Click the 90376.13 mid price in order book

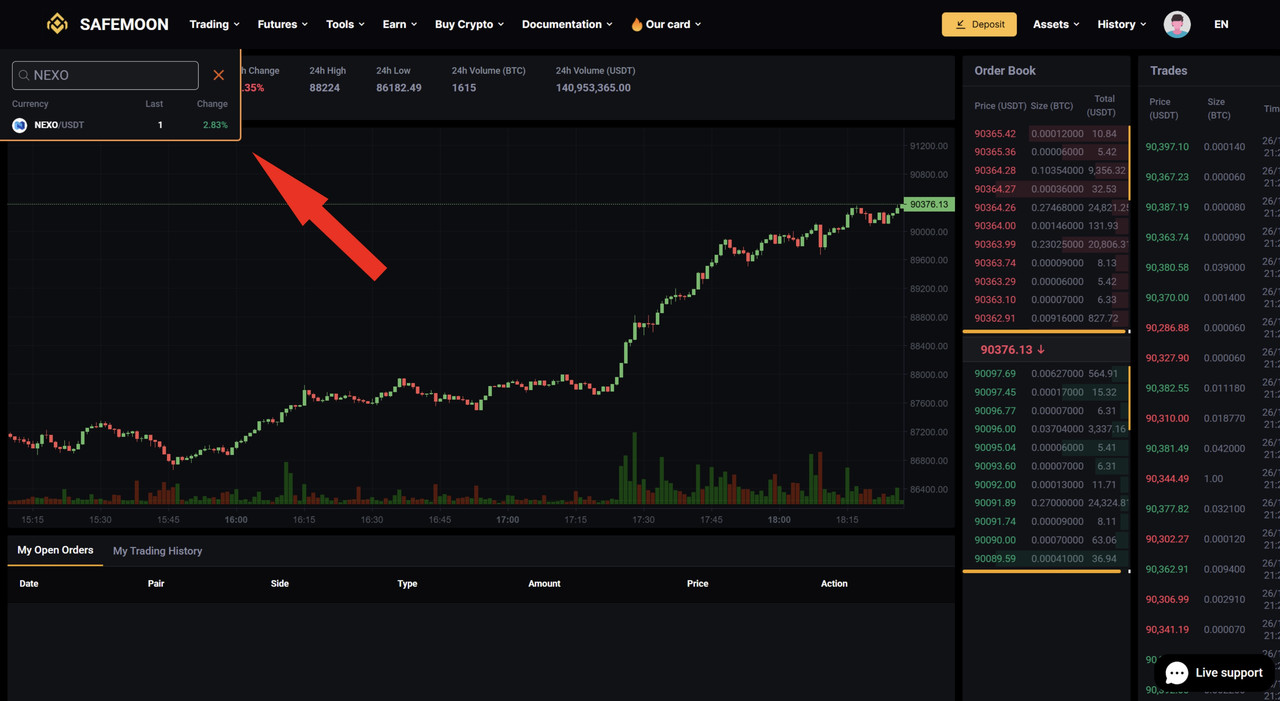(1006, 350)
